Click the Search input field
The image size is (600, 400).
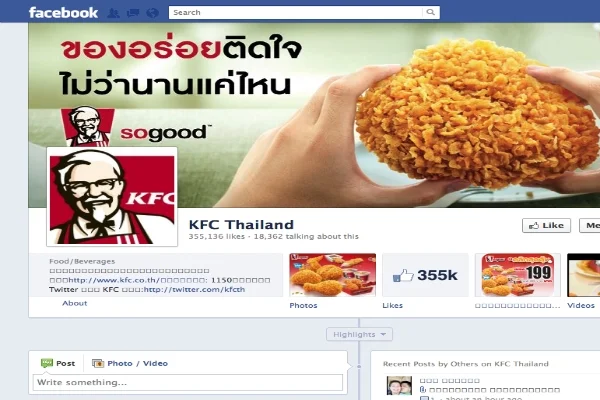(296, 12)
